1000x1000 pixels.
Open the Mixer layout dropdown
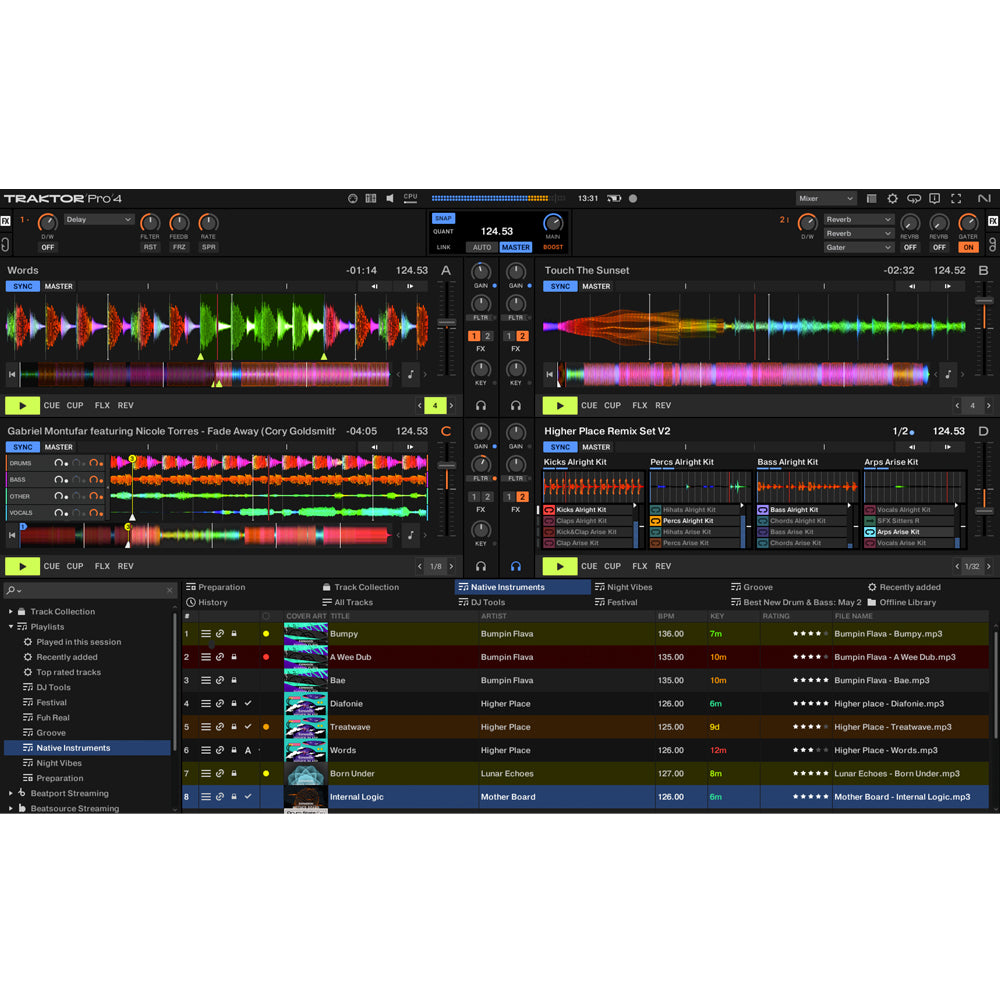tap(826, 198)
